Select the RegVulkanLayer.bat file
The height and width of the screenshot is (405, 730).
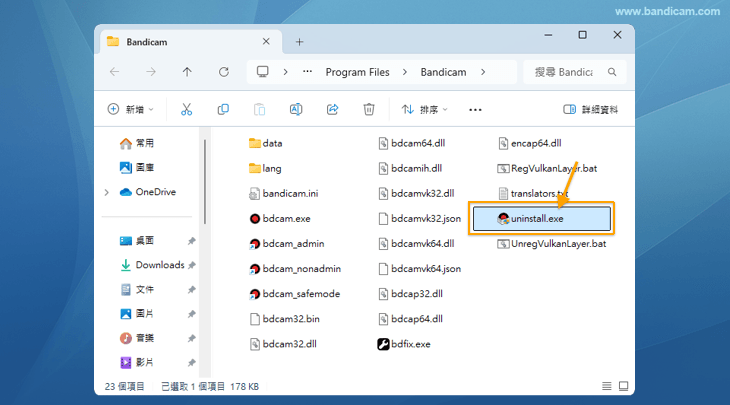pyautogui.click(x=547, y=169)
